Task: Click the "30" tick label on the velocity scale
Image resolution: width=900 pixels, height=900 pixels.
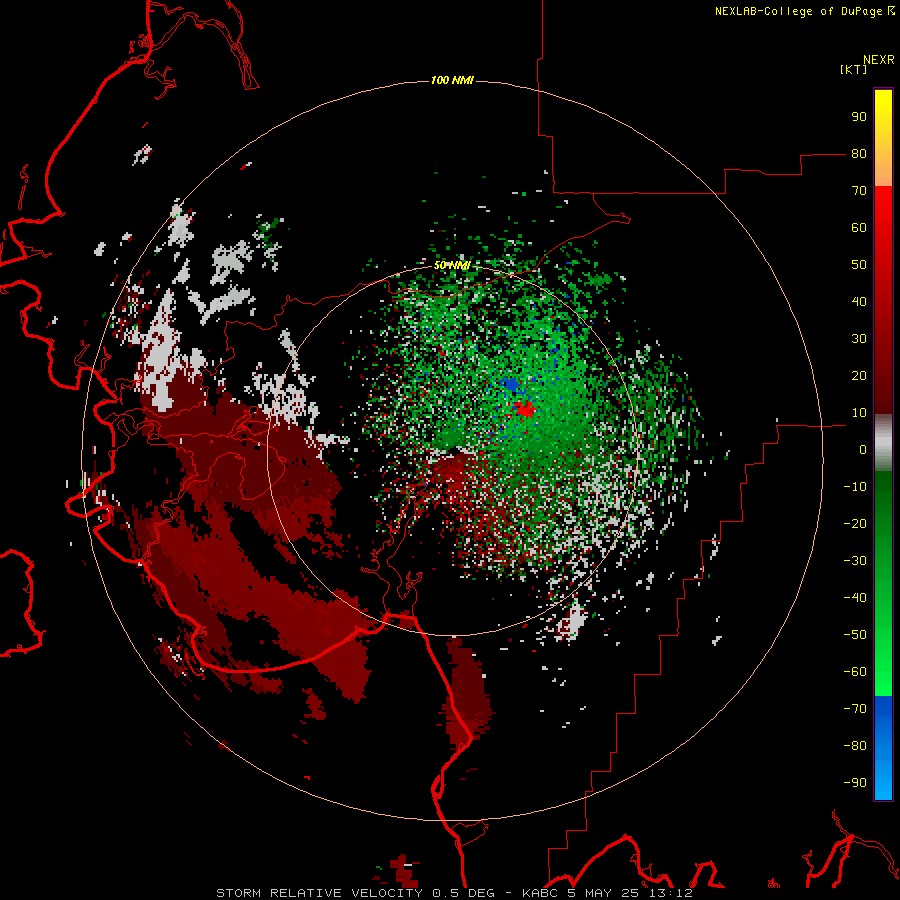Action: tap(859, 339)
